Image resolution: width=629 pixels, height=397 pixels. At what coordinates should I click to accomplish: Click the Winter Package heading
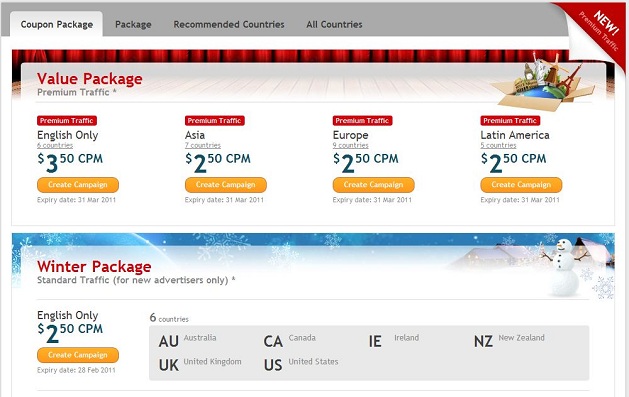point(94,267)
